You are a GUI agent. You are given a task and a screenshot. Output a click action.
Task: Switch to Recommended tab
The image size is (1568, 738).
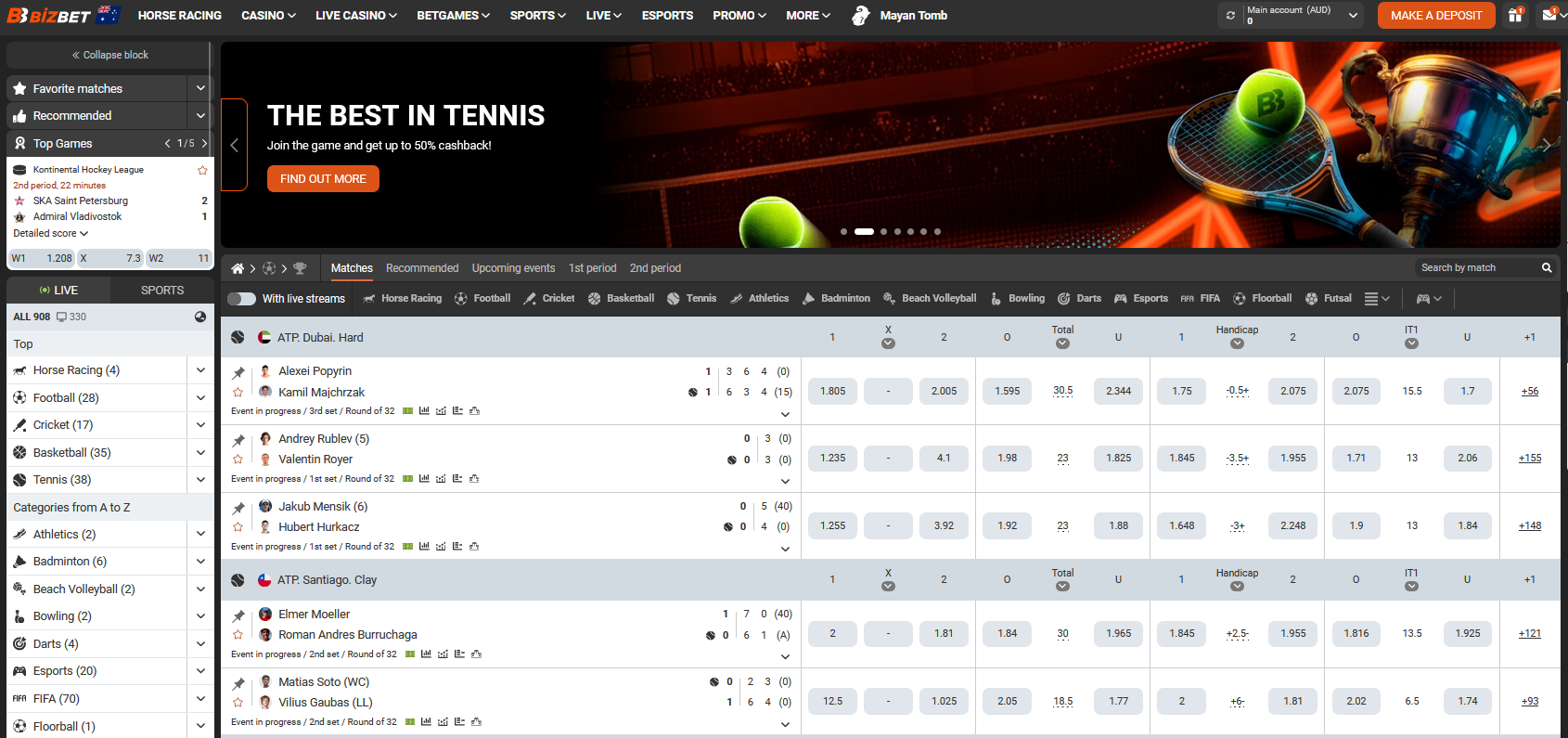point(422,268)
